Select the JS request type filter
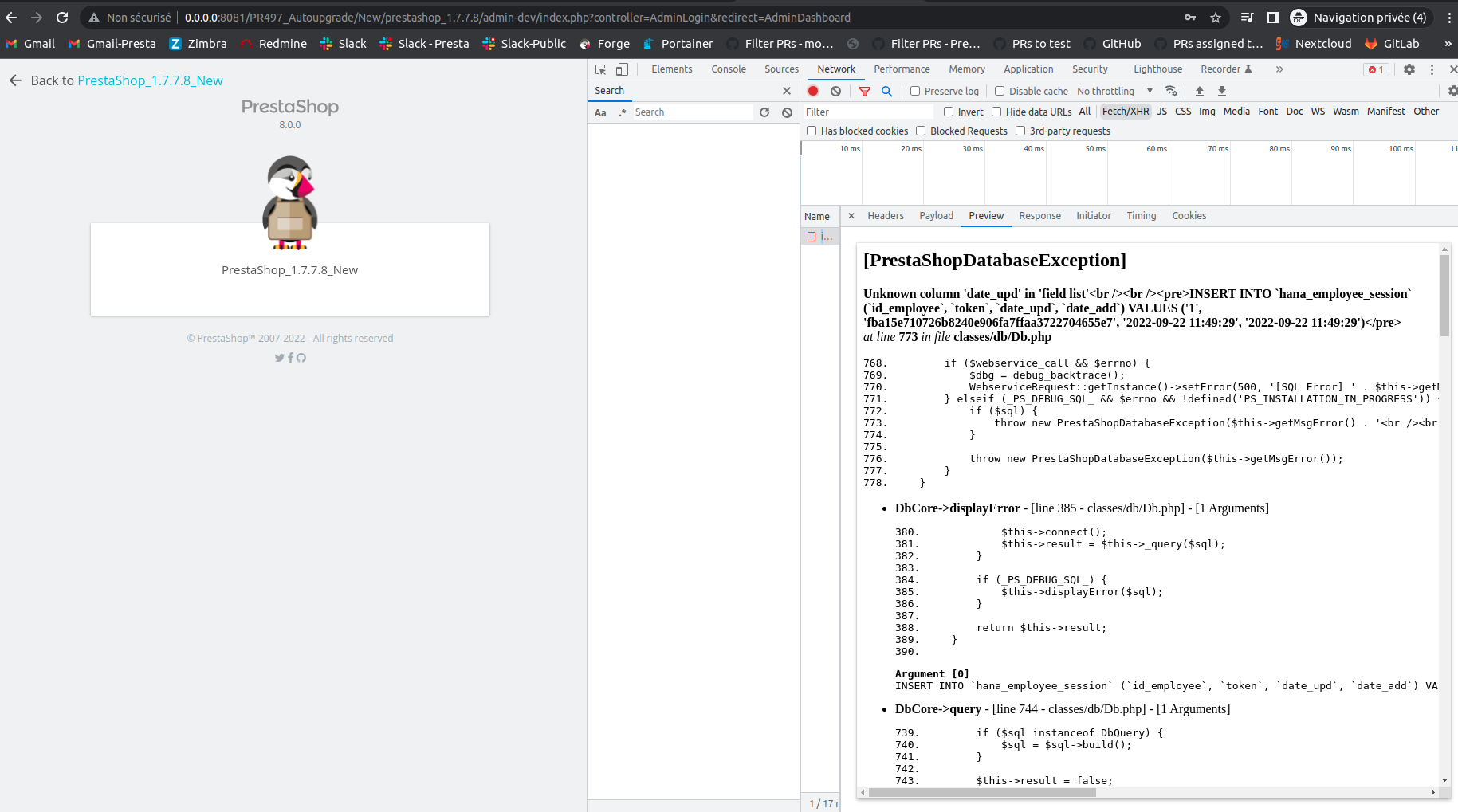 click(x=1162, y=112)
